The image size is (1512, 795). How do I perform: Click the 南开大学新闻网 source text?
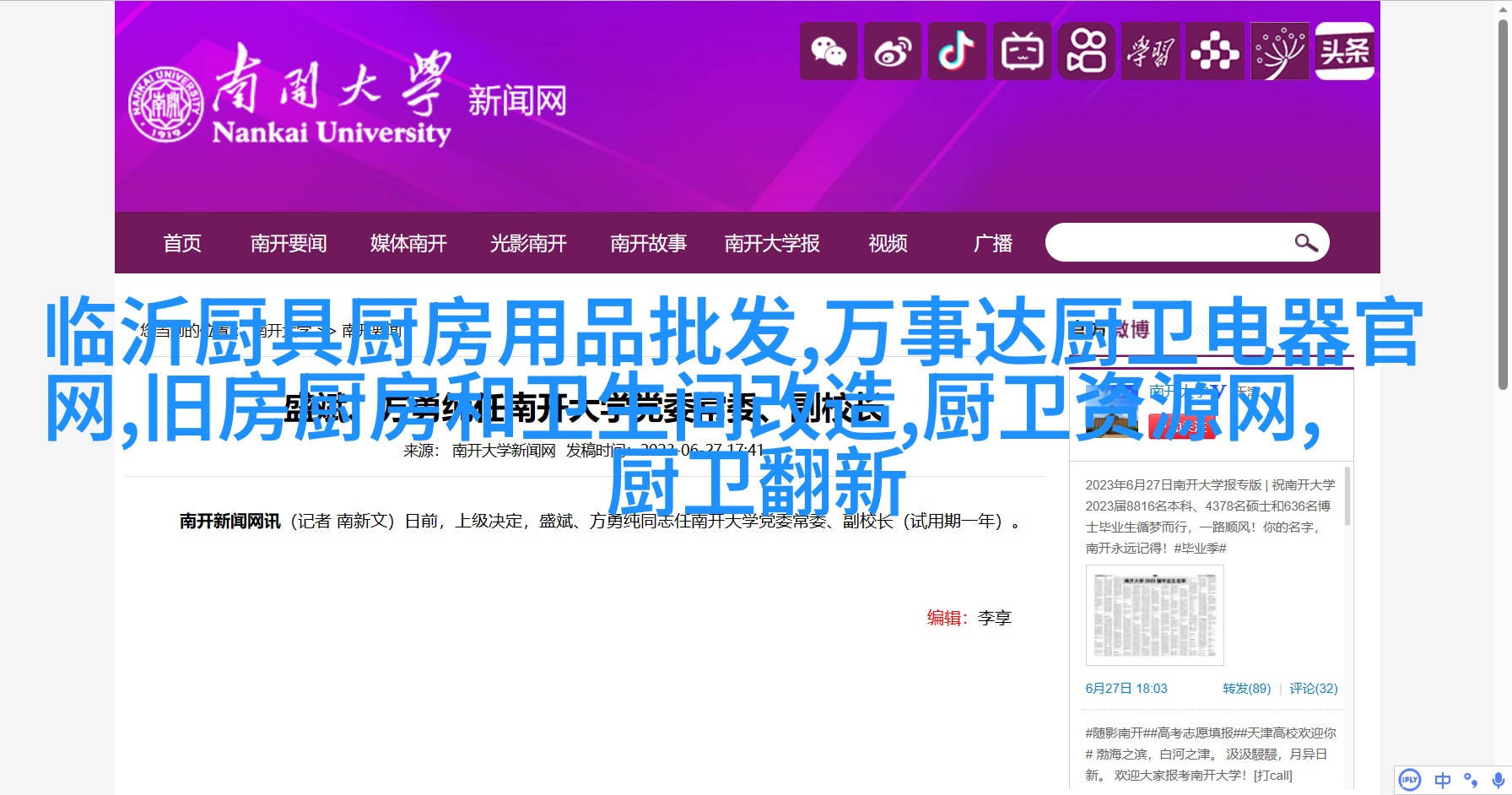(x=504, y=451)
